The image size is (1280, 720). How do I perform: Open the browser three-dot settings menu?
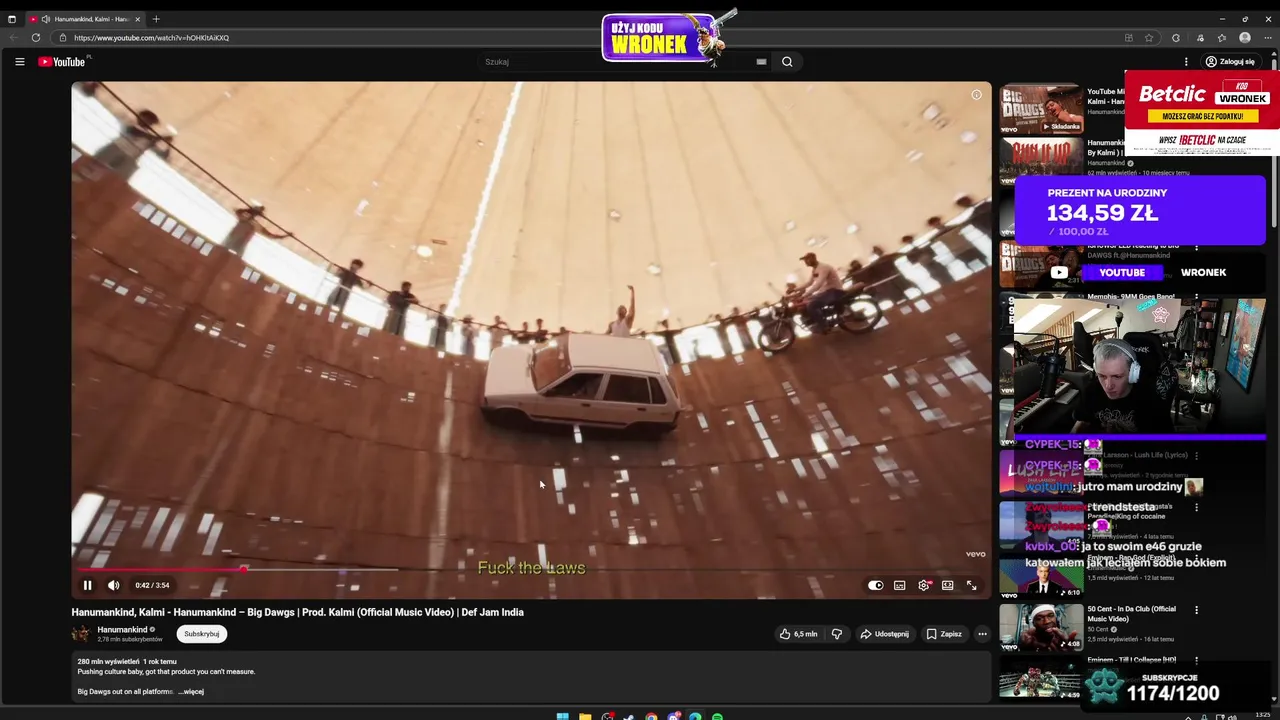pos(1268,37)
